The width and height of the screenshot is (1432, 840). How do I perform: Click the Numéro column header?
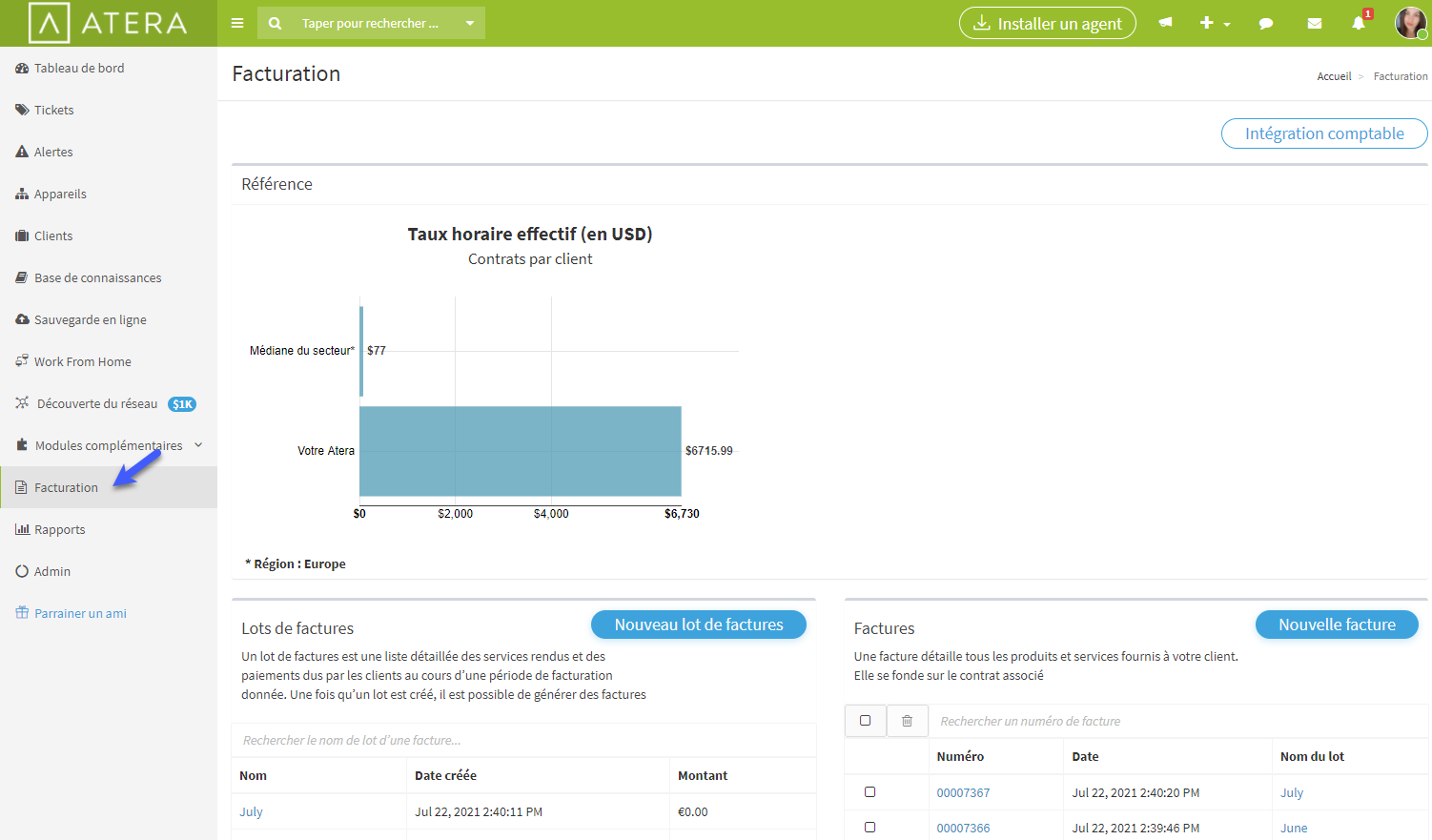coord(960,756)
